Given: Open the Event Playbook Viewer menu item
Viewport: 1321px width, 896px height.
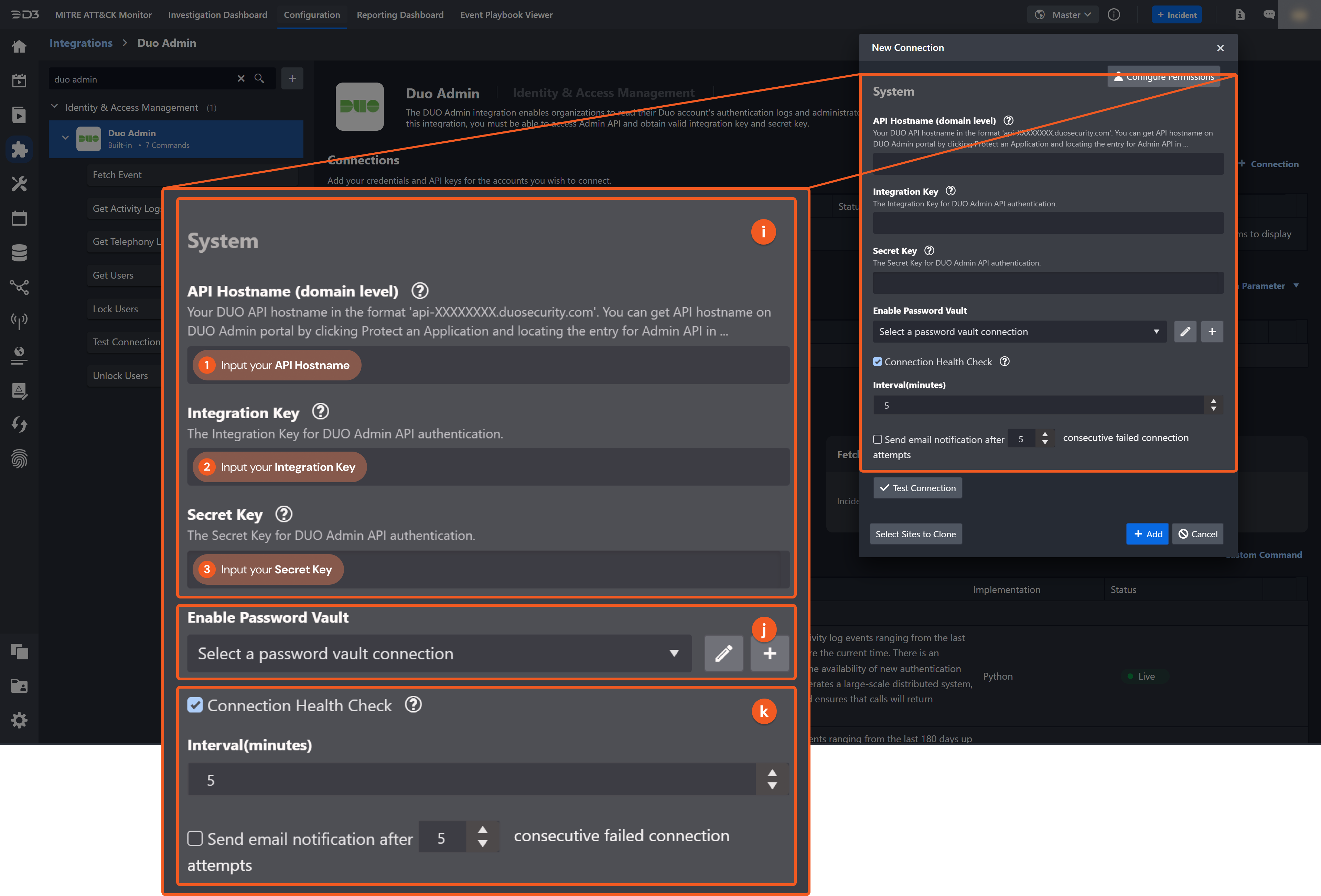Looking at the screenshot, I should [x=506, y=15].
